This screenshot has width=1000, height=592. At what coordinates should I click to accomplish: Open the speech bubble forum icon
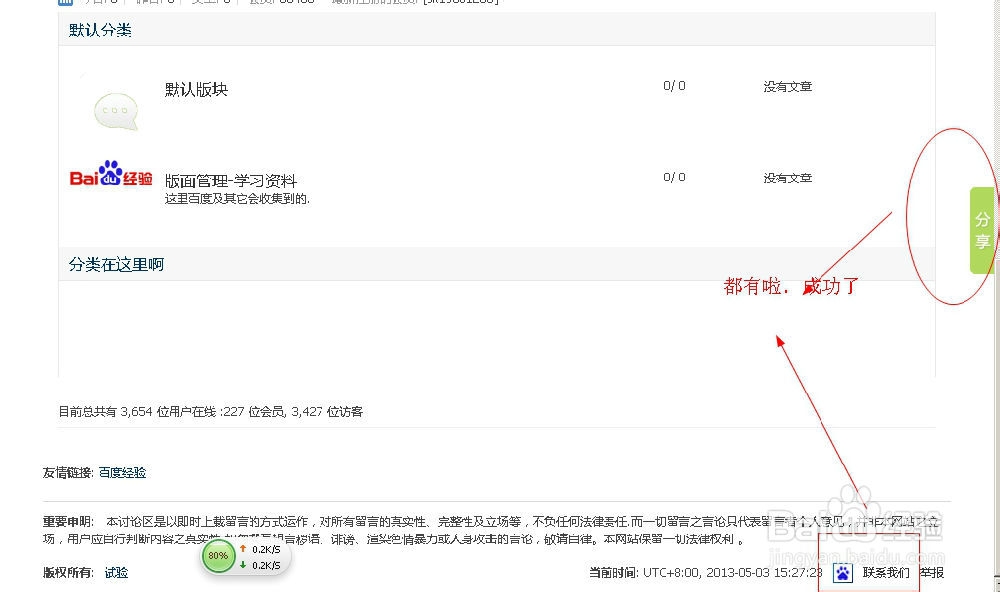tap(115, 108)
